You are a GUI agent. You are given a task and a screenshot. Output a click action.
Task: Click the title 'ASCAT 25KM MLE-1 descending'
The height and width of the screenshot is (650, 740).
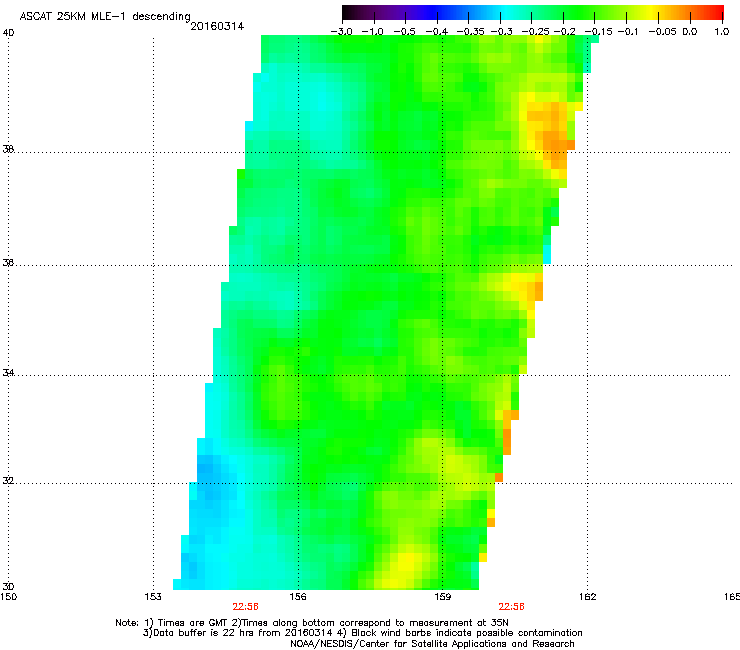pos(105,16)
